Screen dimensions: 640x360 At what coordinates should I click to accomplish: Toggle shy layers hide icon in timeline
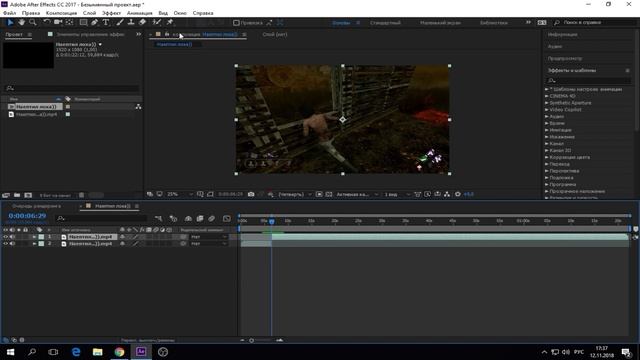[x=188, y=219]
